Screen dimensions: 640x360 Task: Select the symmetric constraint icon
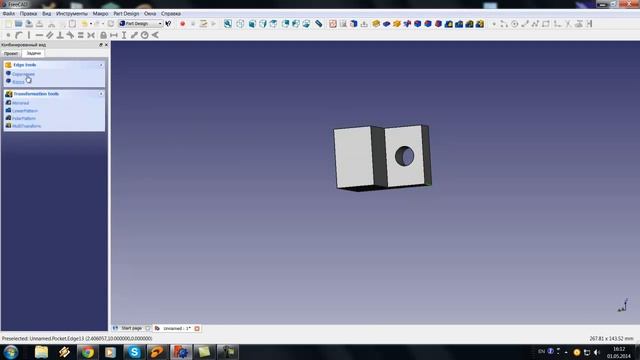(x=91, y=35)
